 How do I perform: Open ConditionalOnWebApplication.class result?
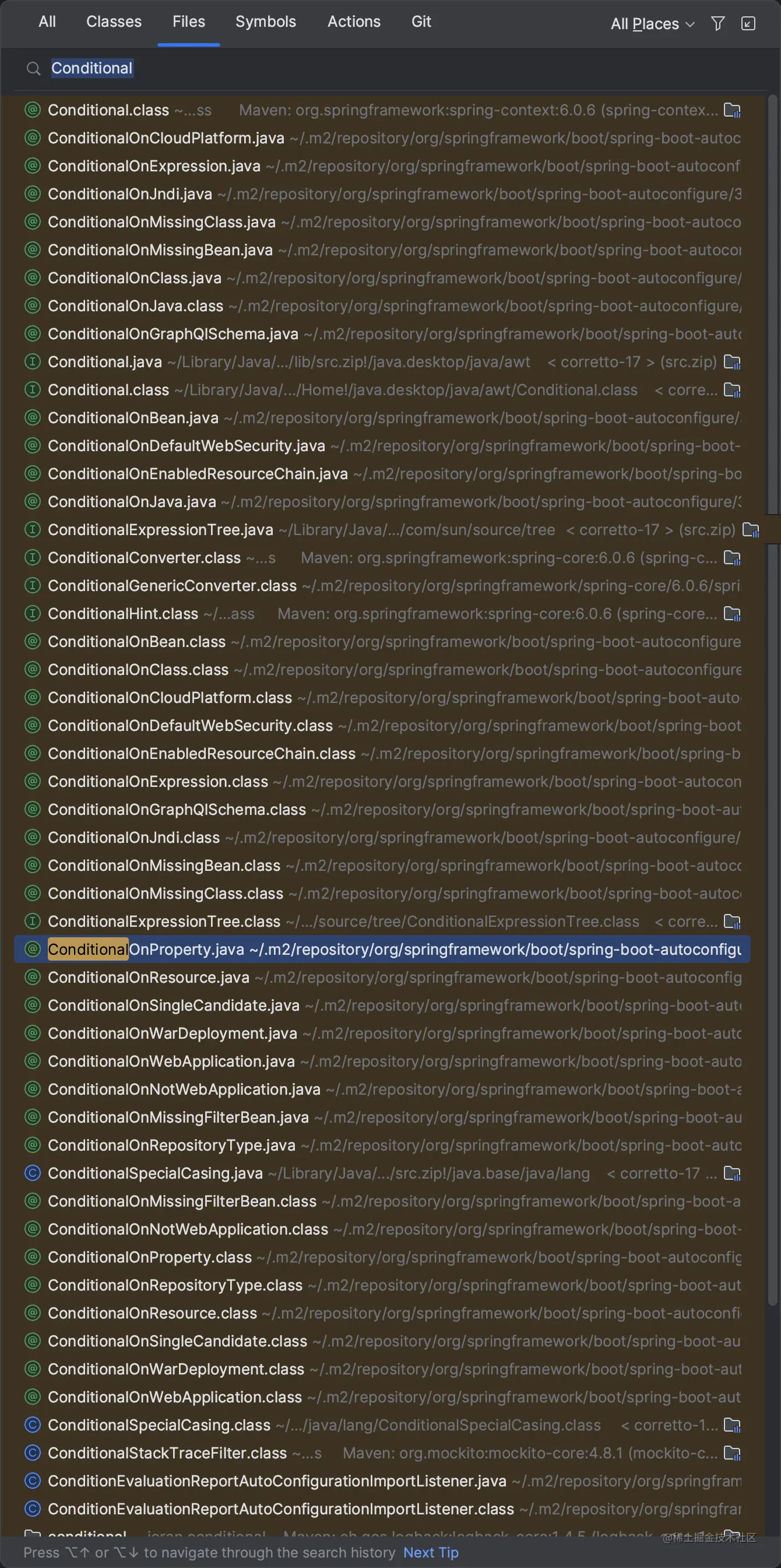(382, 1398)
